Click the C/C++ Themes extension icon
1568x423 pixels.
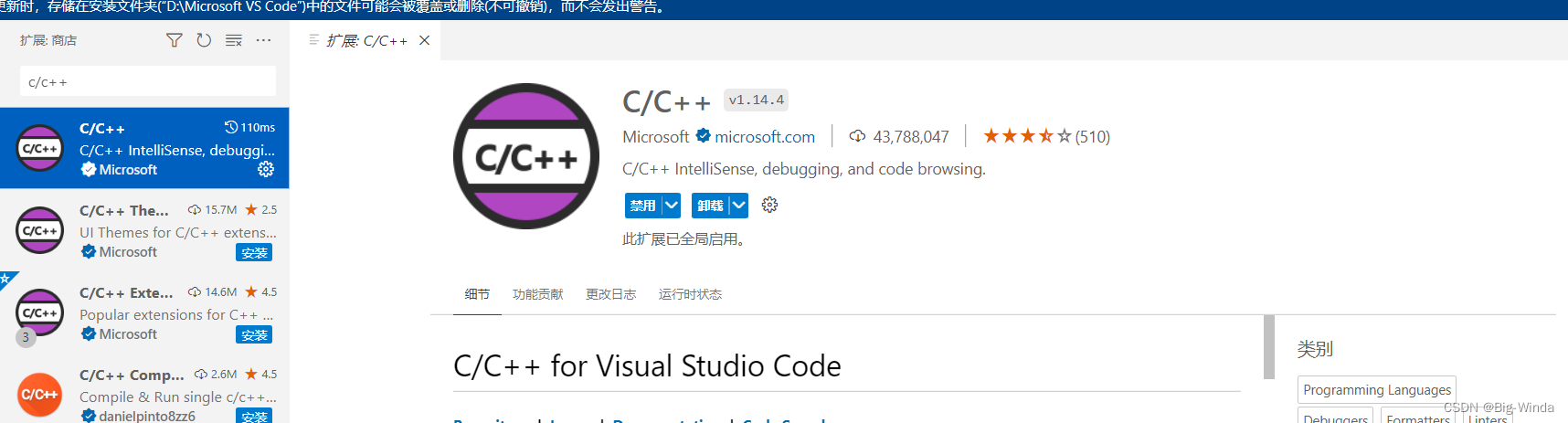[40, 230]
